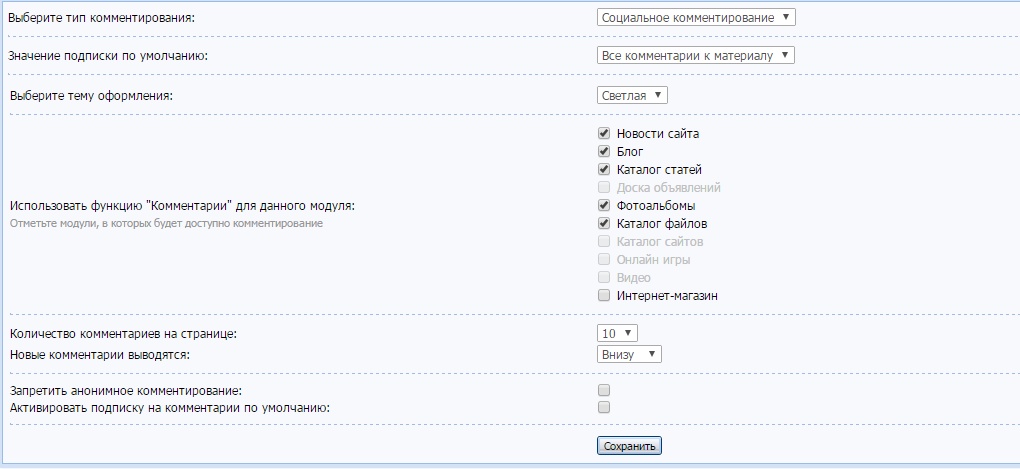Disable comments for Фотоальбомы module
Screen dimensions: 1020x469
[x=604, y=205]
